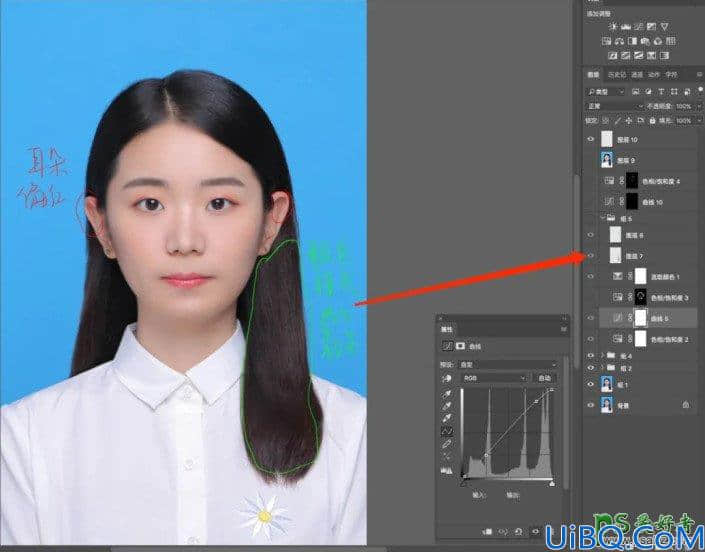Select the gray point eyedropper in Curves
This screenshot has height=552, width=705.
click(447, 406)
